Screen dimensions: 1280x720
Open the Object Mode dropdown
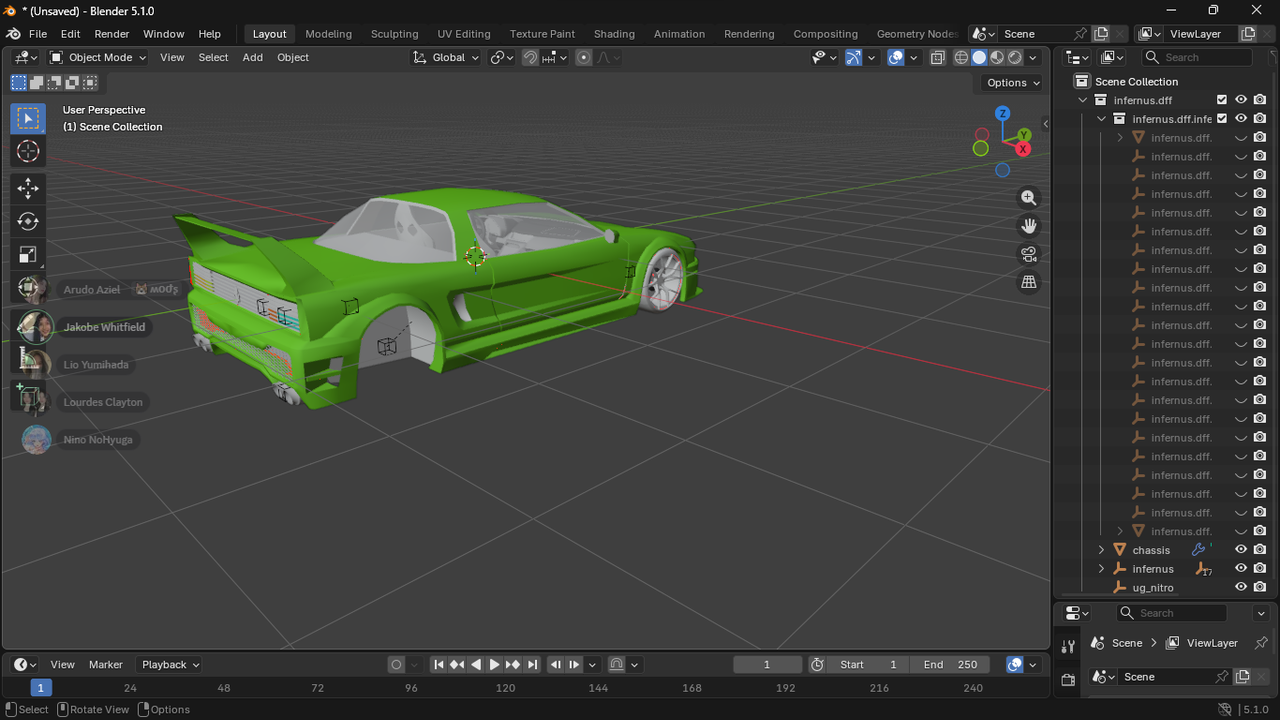click(x=98, y=57)
